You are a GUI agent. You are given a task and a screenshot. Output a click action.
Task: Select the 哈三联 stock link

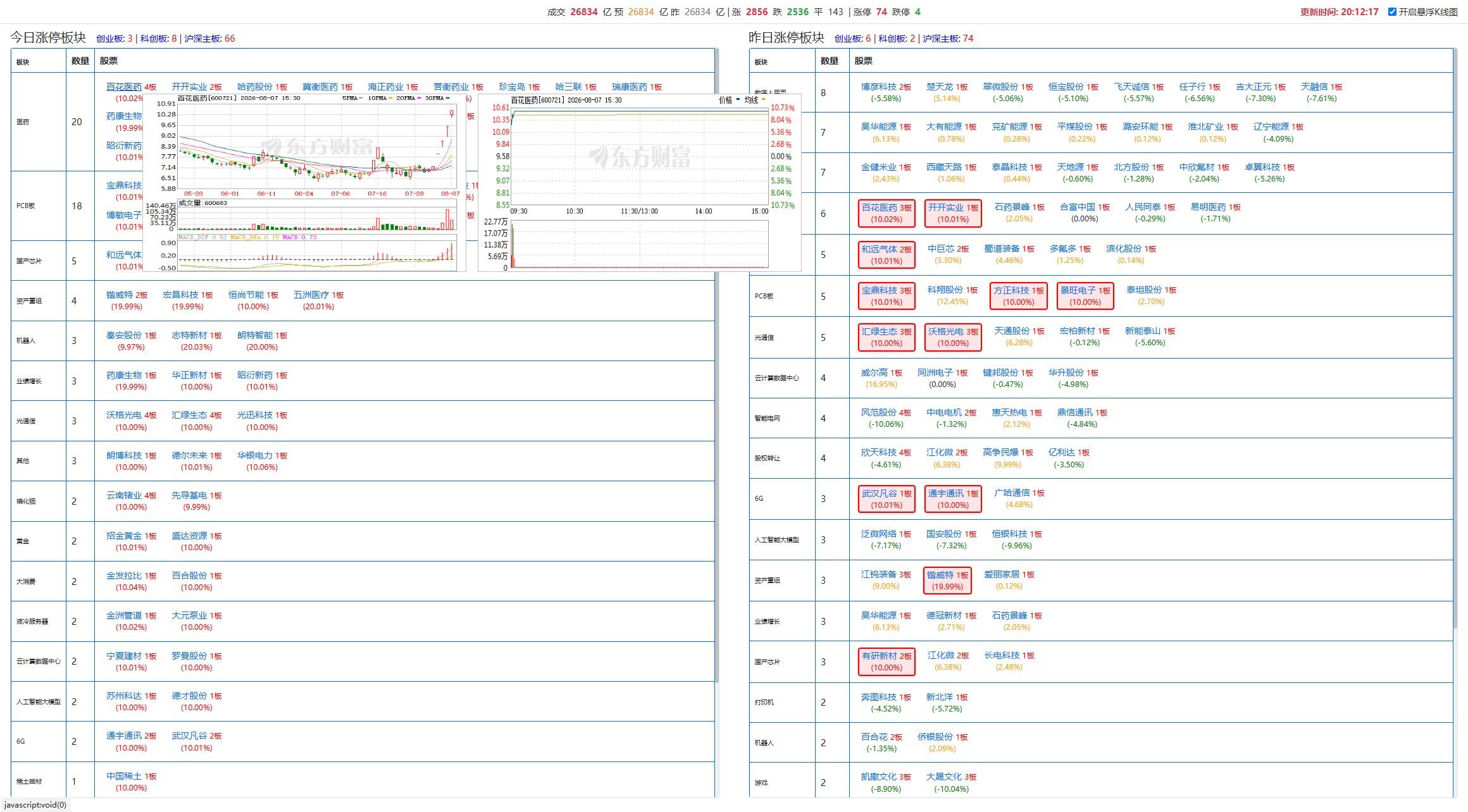pos(569,87)
